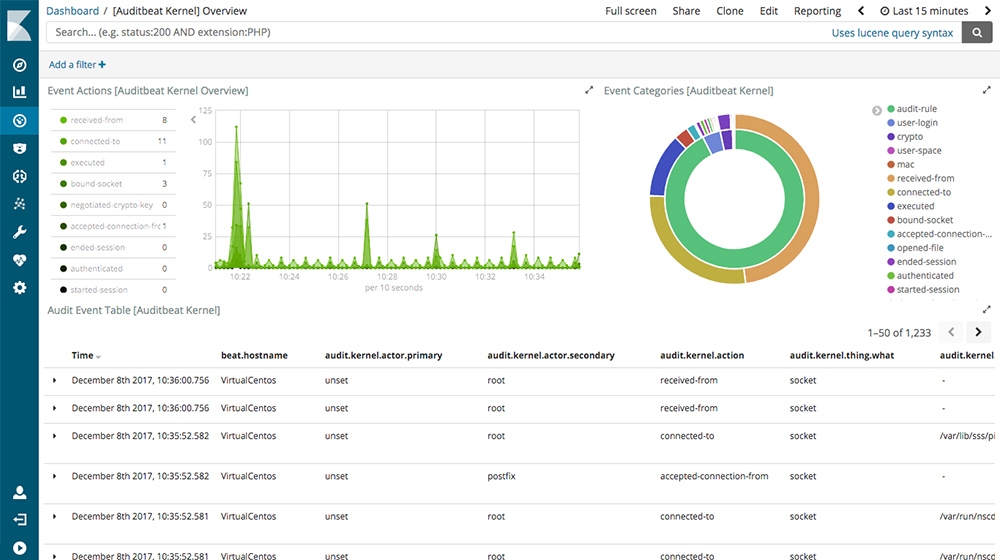Go to previous page of audit events
This screenshot has width=1000, height=560.
951,332
